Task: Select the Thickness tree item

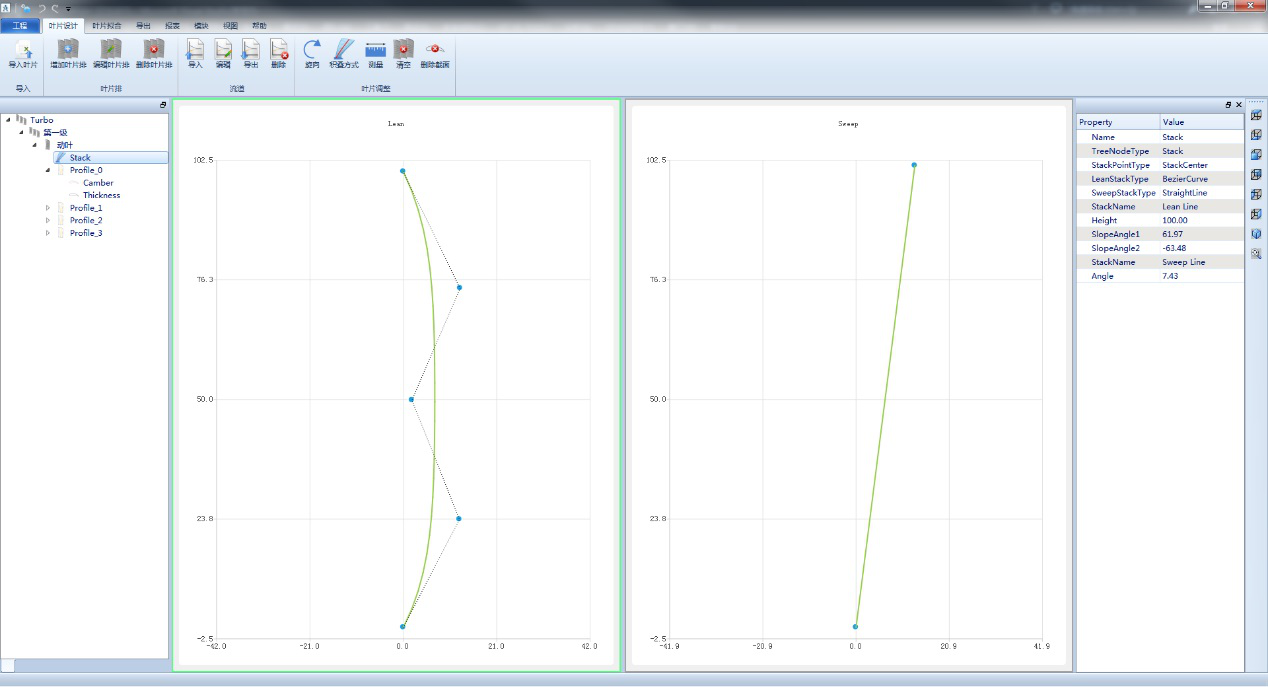Action: click(x=101, y=195)
